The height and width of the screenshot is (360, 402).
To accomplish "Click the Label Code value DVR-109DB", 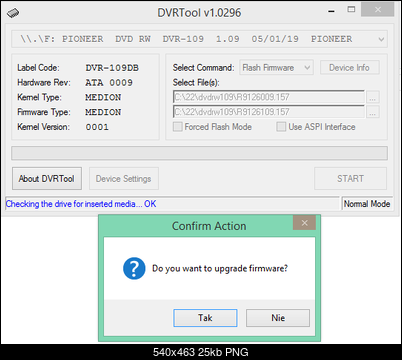I will pyautogui.click(x=112, y=68).
